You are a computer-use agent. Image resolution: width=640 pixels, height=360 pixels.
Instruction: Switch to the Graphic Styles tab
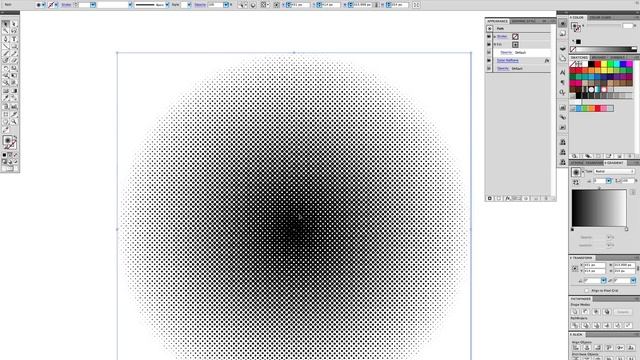click(x=523, y=21)
